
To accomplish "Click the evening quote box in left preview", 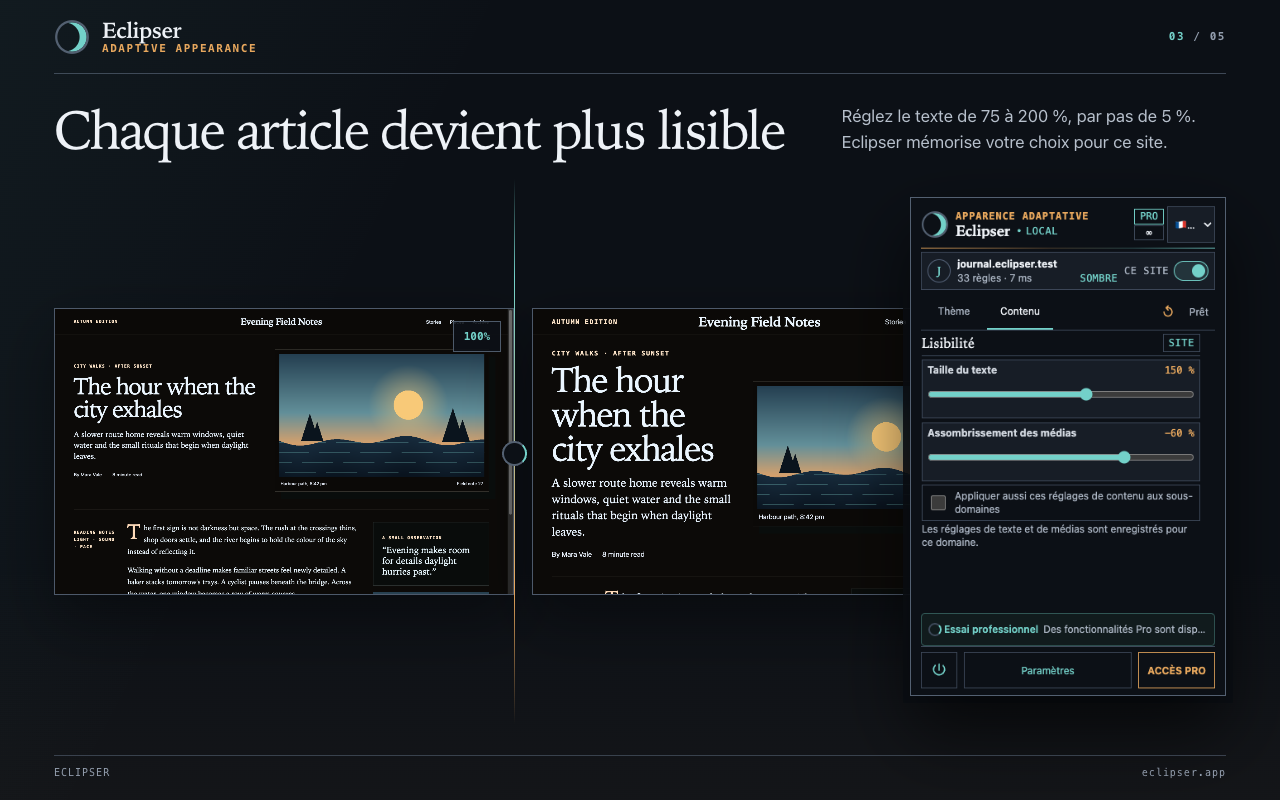I will point(431,554).
